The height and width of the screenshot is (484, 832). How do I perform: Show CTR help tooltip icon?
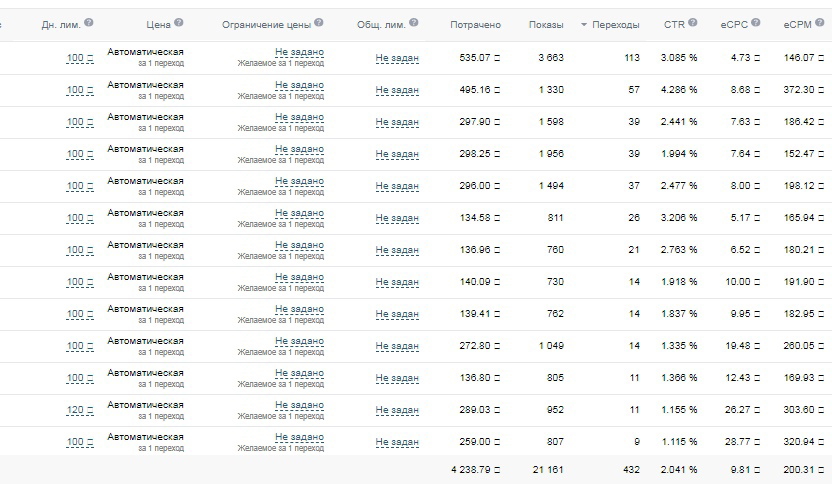[692, 22]
